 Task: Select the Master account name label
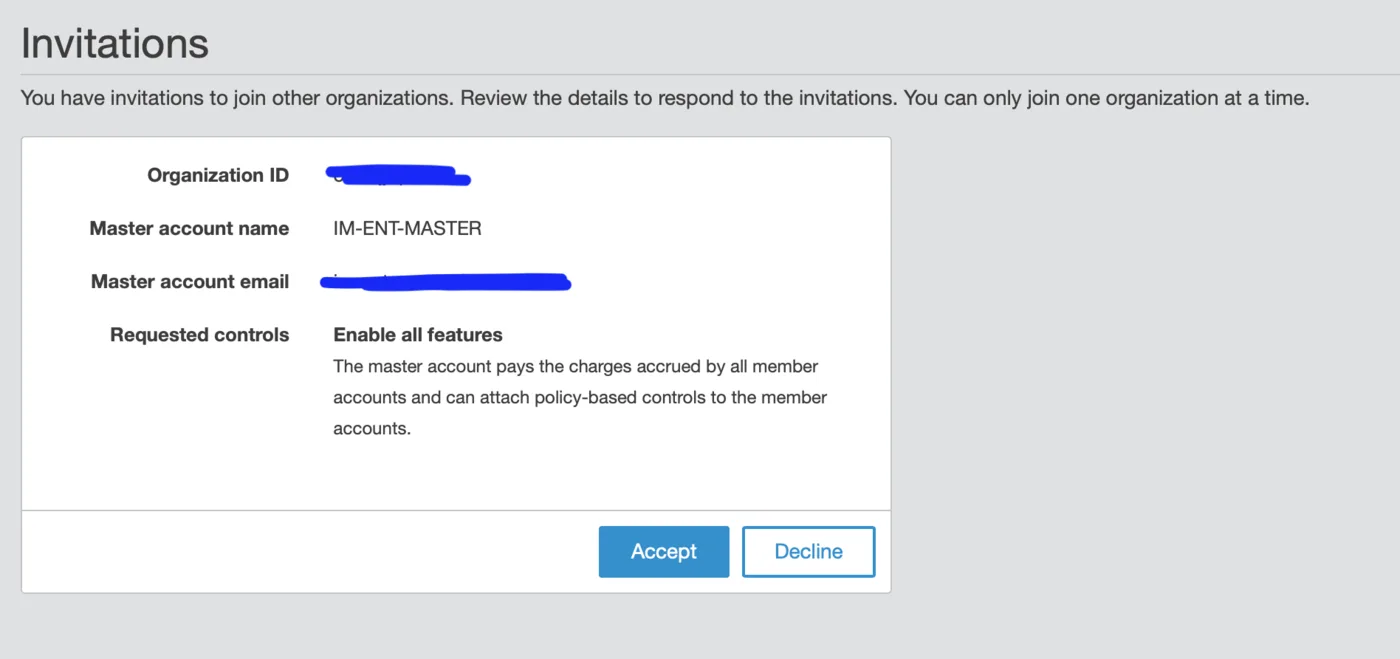(189, 228)
